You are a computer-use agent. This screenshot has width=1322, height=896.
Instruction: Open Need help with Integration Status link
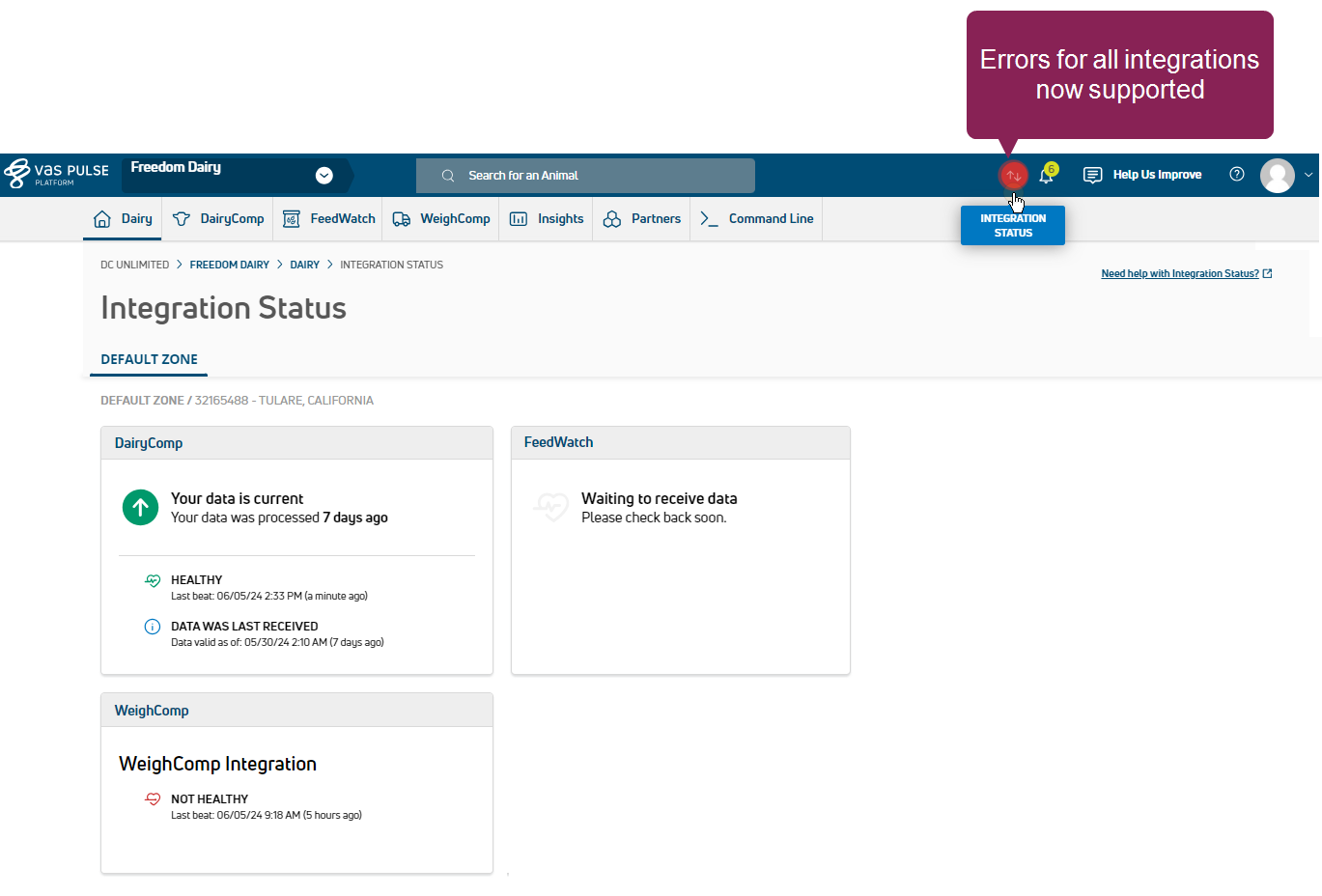pyautogui.click(x=1180, y=274)
